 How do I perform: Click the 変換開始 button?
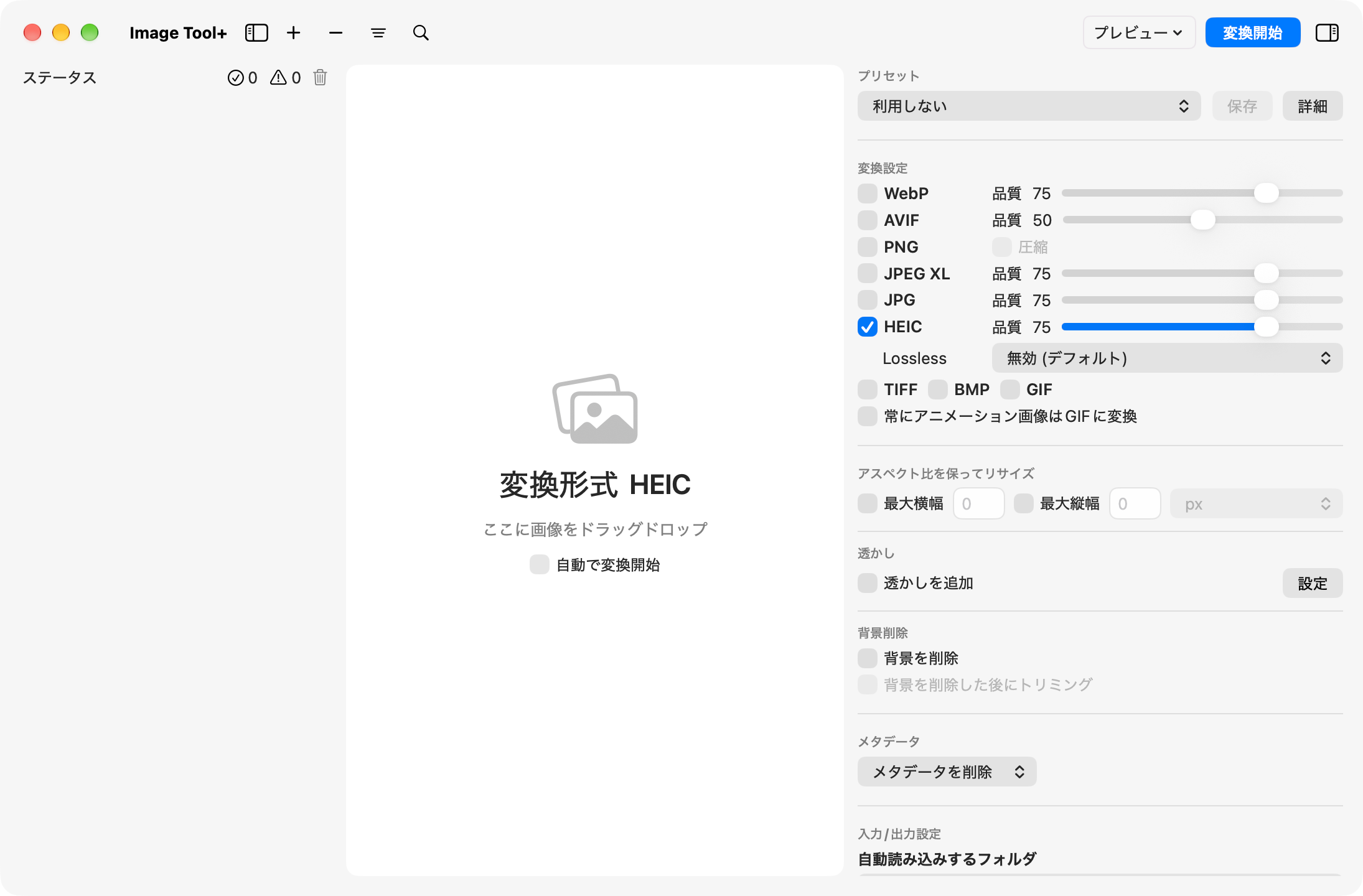coord(1253,33)
